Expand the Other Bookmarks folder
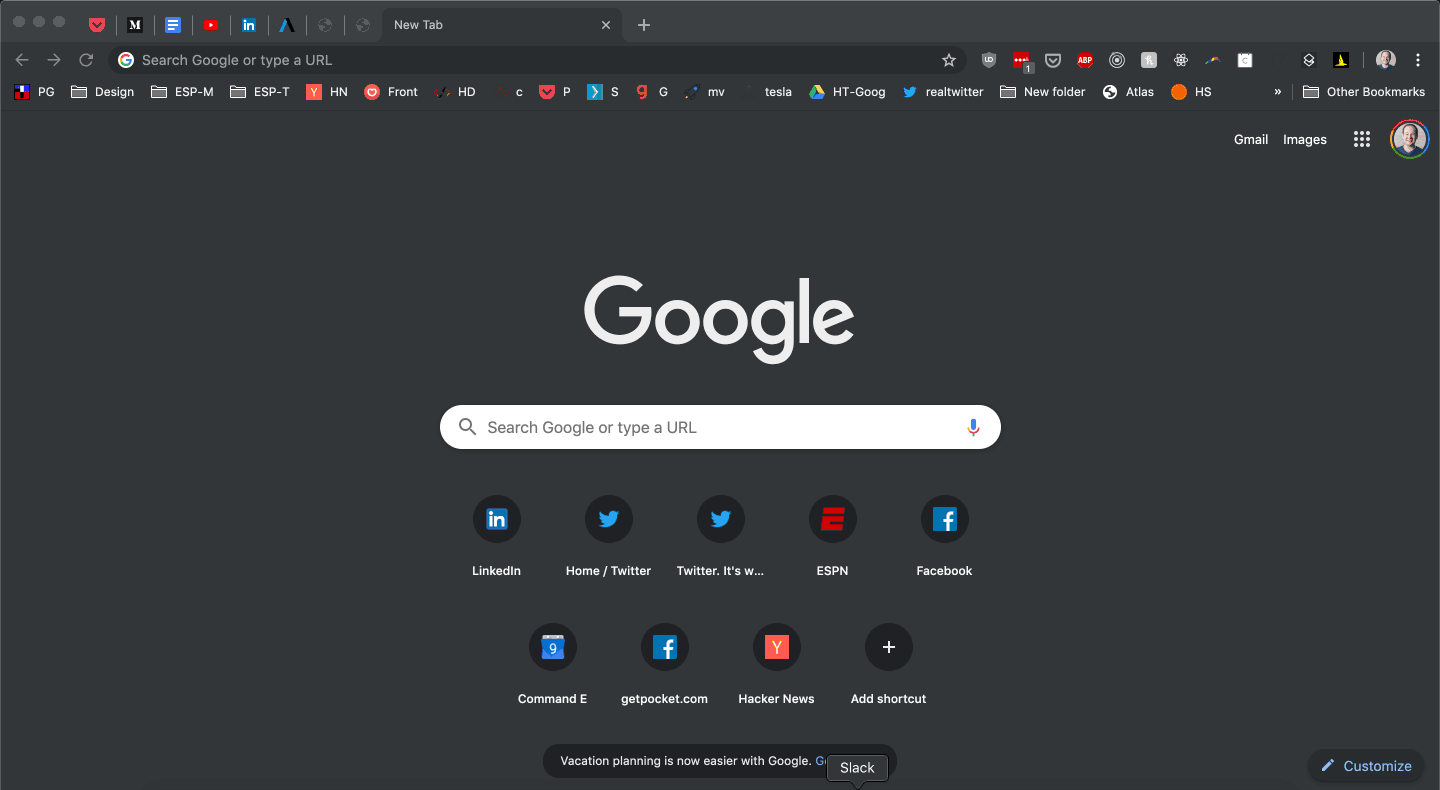This screenshot has height=790, width=1440. click(1364, 92)
